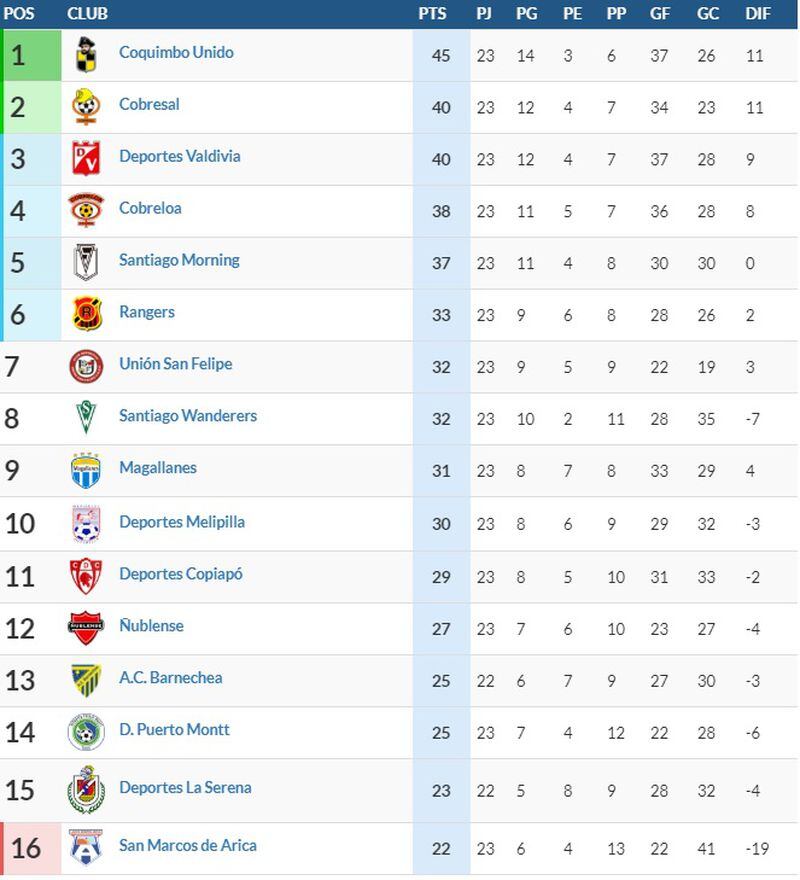Click the Deportes Valdivia crest

[86, 158]
